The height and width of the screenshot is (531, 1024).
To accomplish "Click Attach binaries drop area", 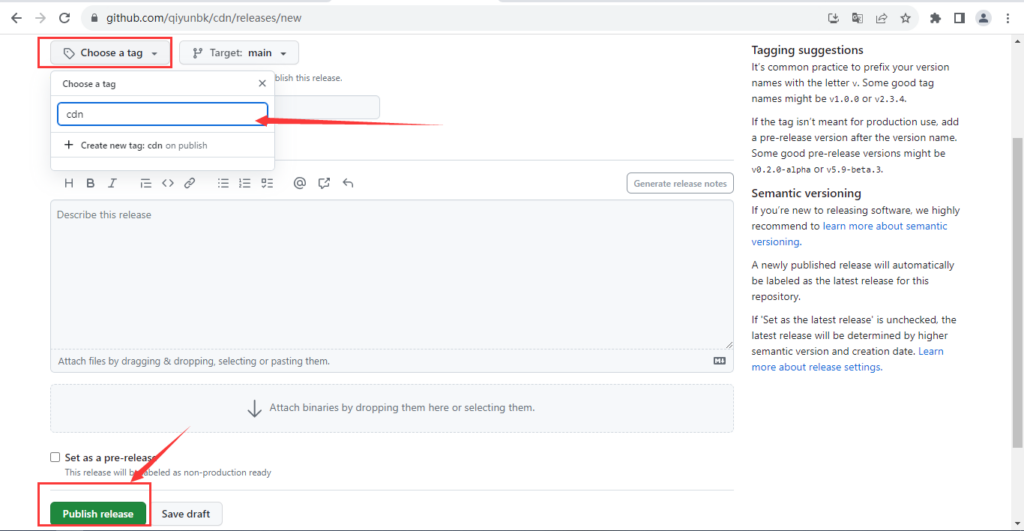I will (x=392, y=408).
